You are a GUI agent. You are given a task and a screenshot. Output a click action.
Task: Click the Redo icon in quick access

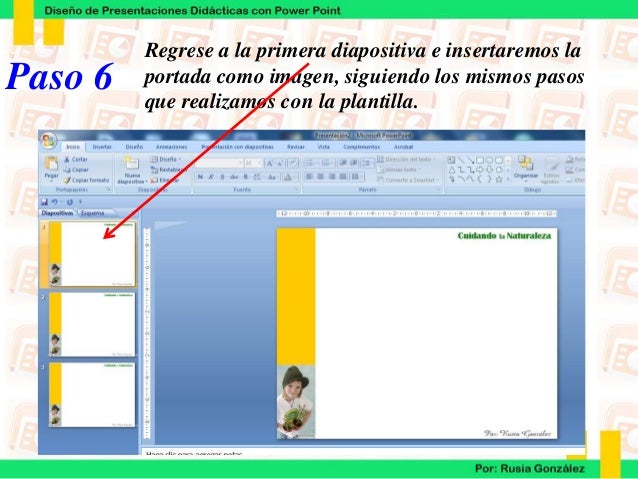[x=70, y=202]
